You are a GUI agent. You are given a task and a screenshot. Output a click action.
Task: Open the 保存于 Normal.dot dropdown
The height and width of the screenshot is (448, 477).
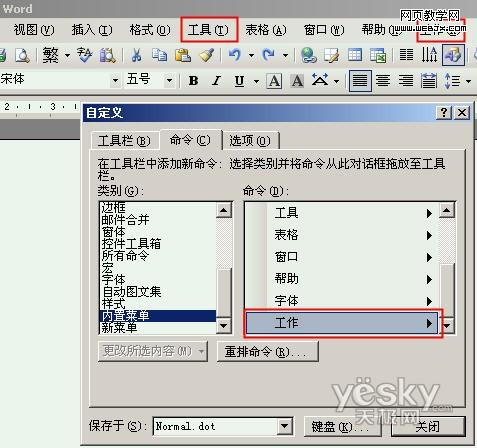[x=284, y=426]
